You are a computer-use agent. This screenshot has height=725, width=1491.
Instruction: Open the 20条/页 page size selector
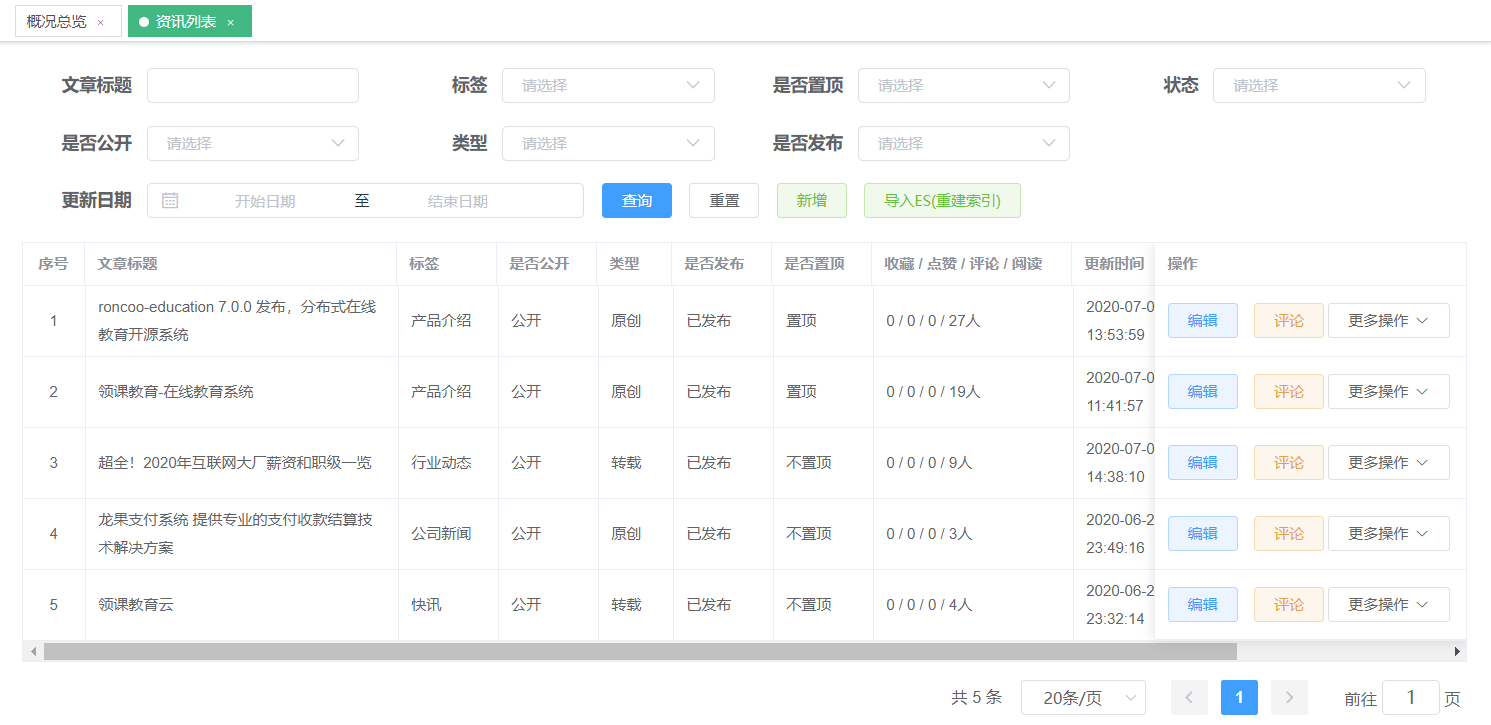pos(1082,698)
